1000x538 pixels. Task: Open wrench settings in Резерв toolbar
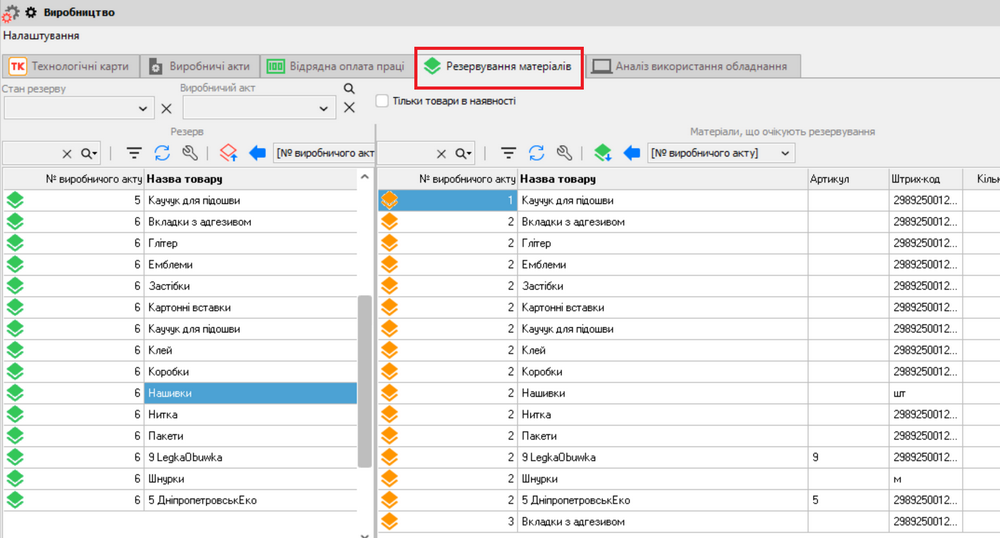[x=190, y=153]
